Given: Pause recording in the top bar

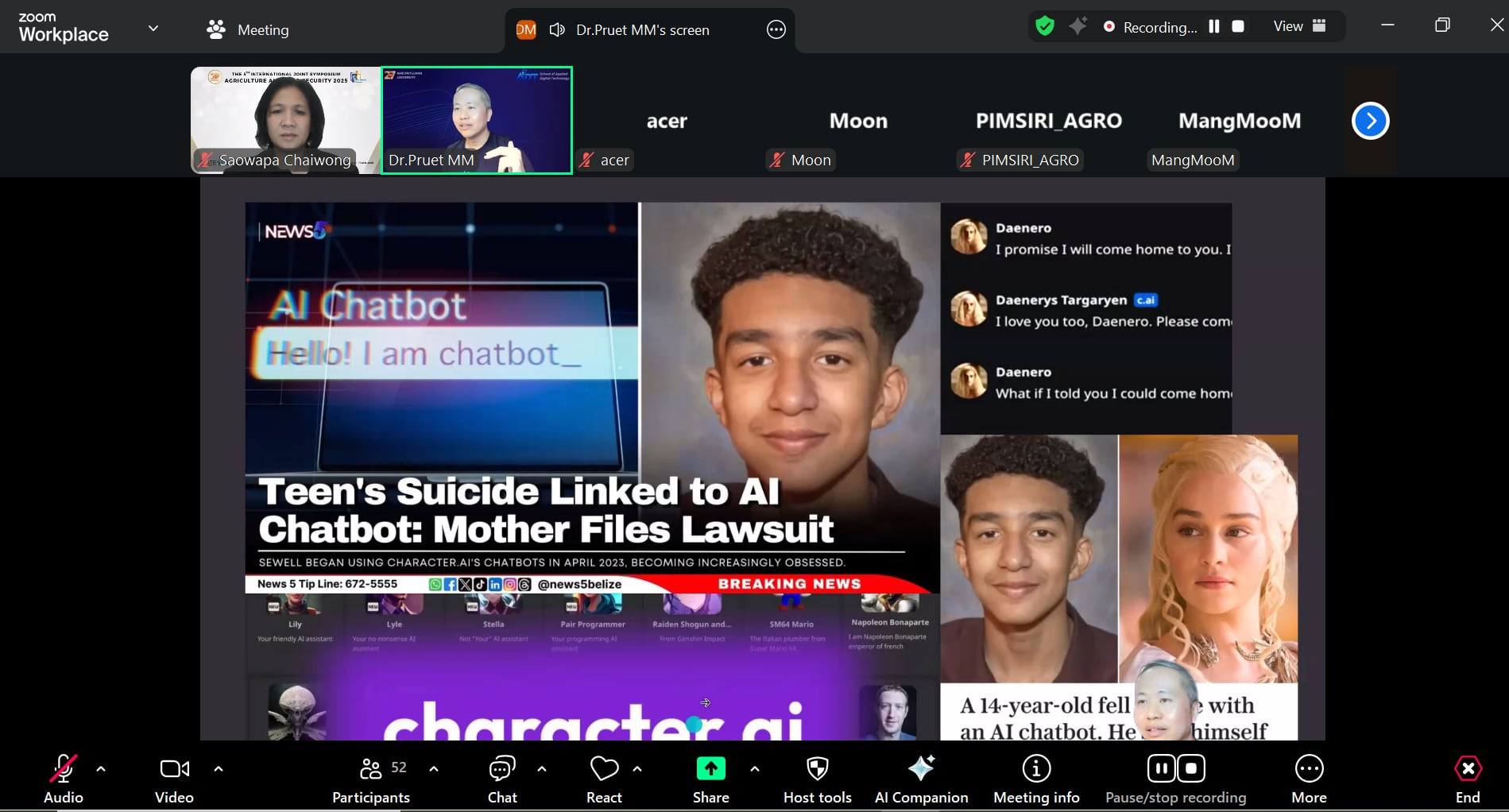Looking at the screenshot, I should pyautogui.click(x=1214, y=26).
